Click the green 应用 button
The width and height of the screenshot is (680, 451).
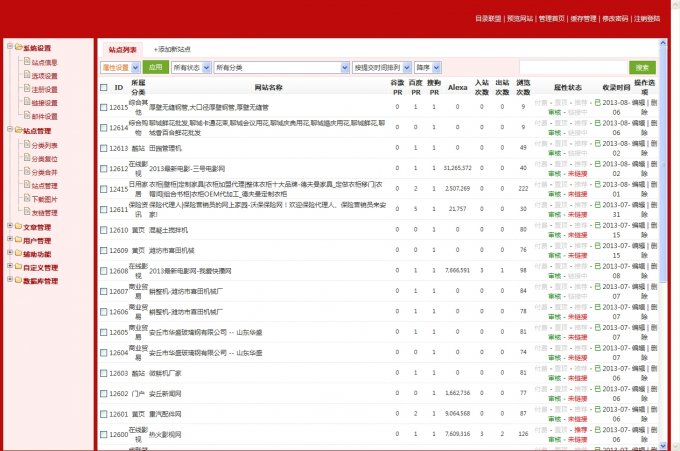(155, 67)
